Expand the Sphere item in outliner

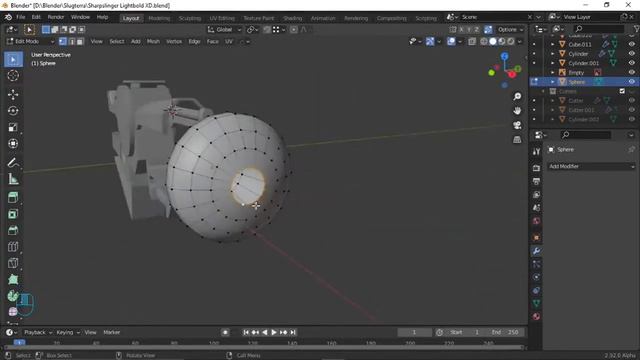coord(553,82)
